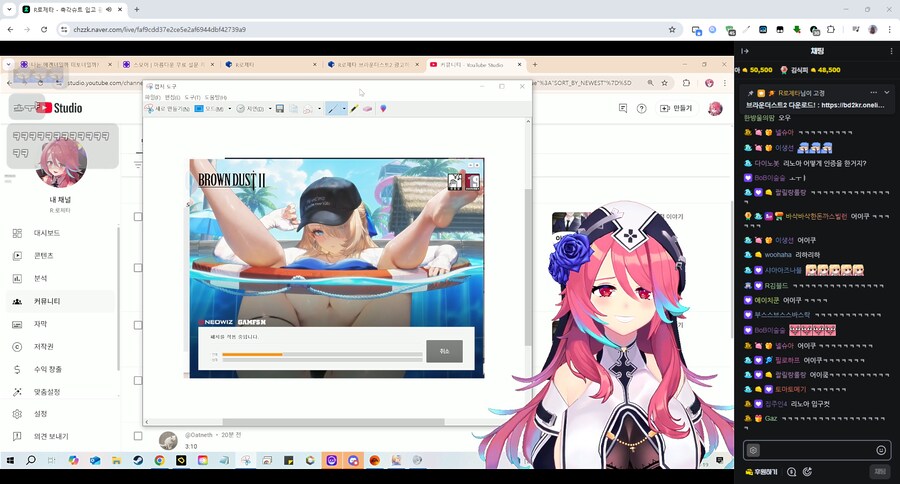The image size is (900, 484).
Task: Click the Donate button below the chat
Action: 762,472
